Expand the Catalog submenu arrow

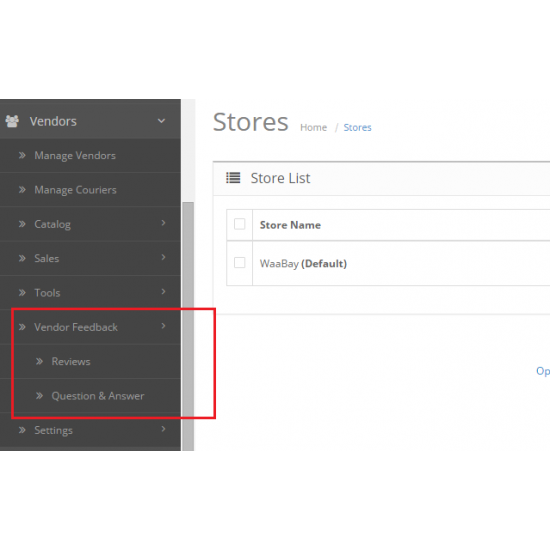pos(163,223)
